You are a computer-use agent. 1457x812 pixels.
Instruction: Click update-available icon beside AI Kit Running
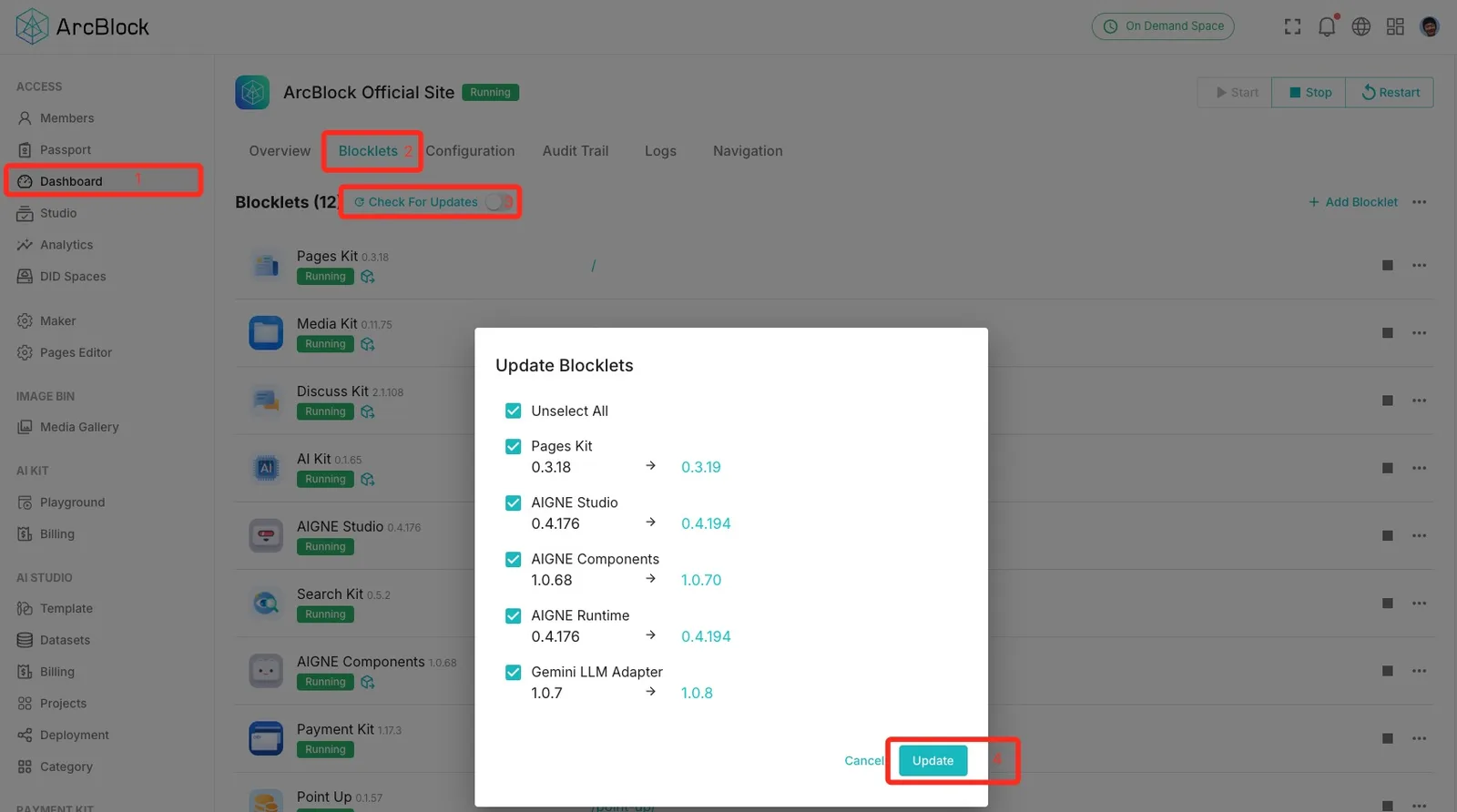coord(367,479)
